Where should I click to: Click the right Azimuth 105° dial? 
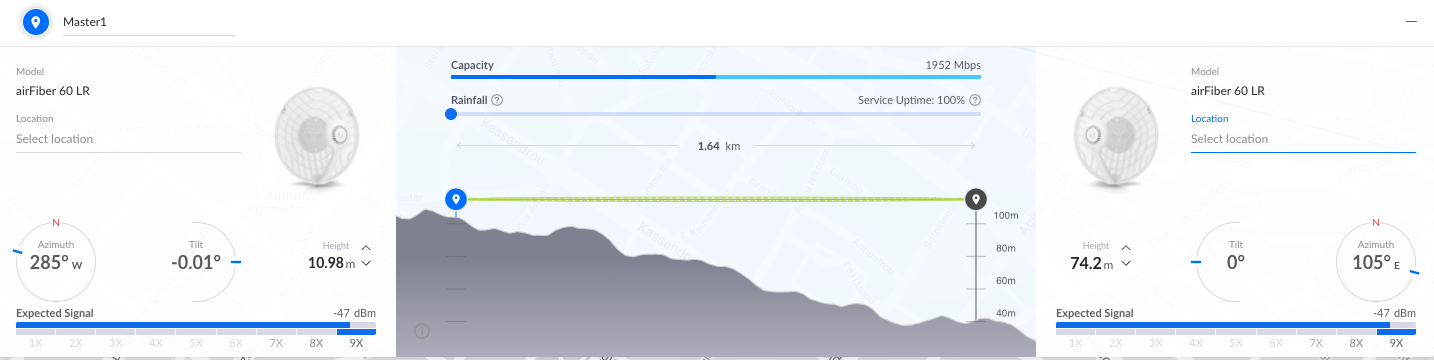(x=1376, y=262)
